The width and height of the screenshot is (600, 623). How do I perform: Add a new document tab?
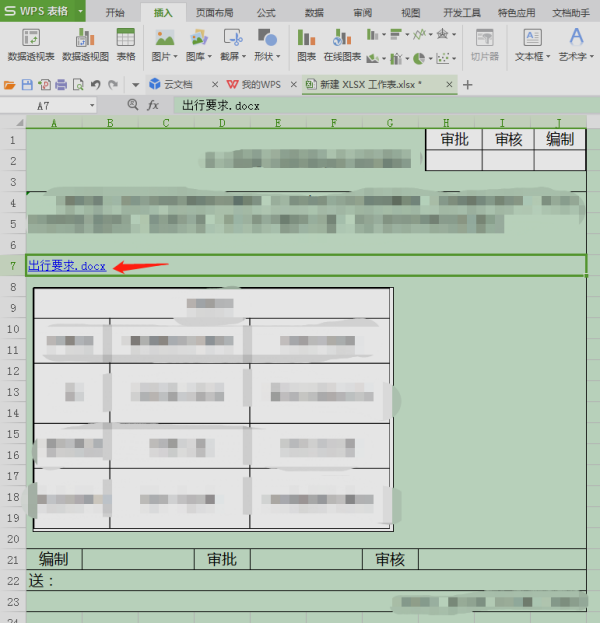pyautogui.click(x=468, y=85)
